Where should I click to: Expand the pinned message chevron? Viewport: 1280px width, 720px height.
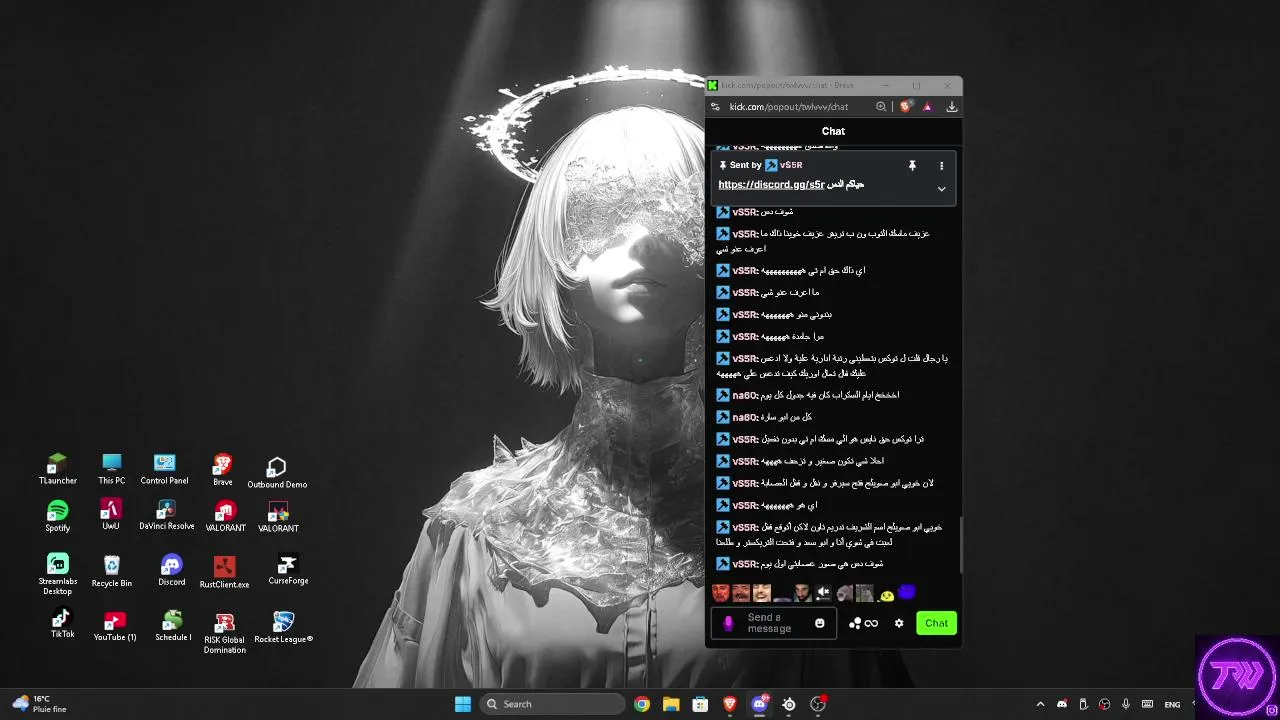tap(941, 188)
